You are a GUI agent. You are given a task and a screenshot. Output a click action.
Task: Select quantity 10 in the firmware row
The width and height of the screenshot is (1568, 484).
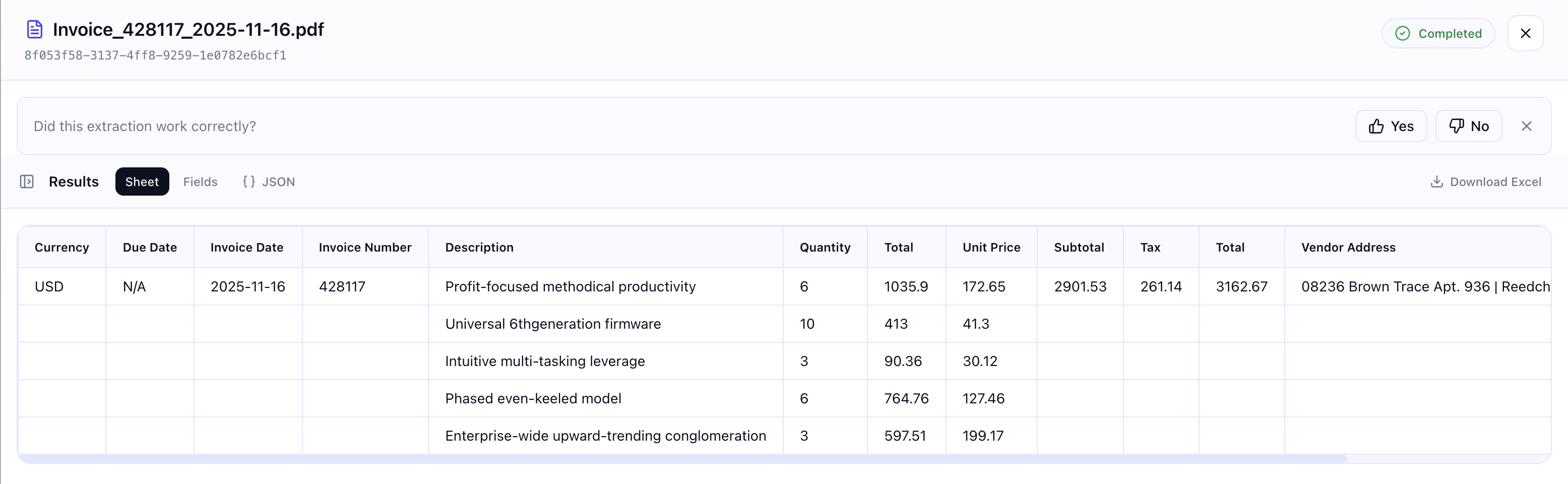pyautogui.click(x=825, y=324)
